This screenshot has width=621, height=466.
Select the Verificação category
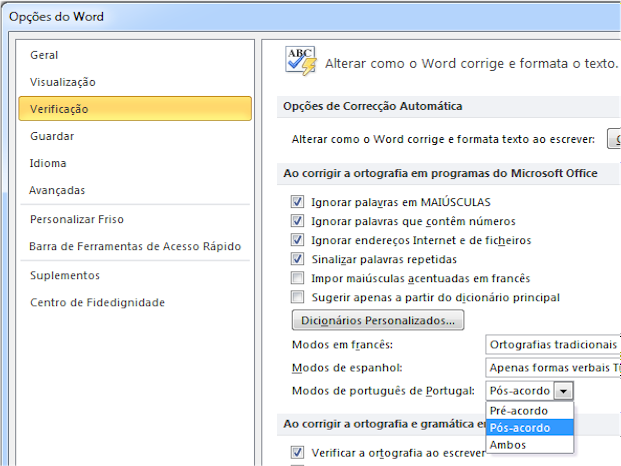point(135,108)
